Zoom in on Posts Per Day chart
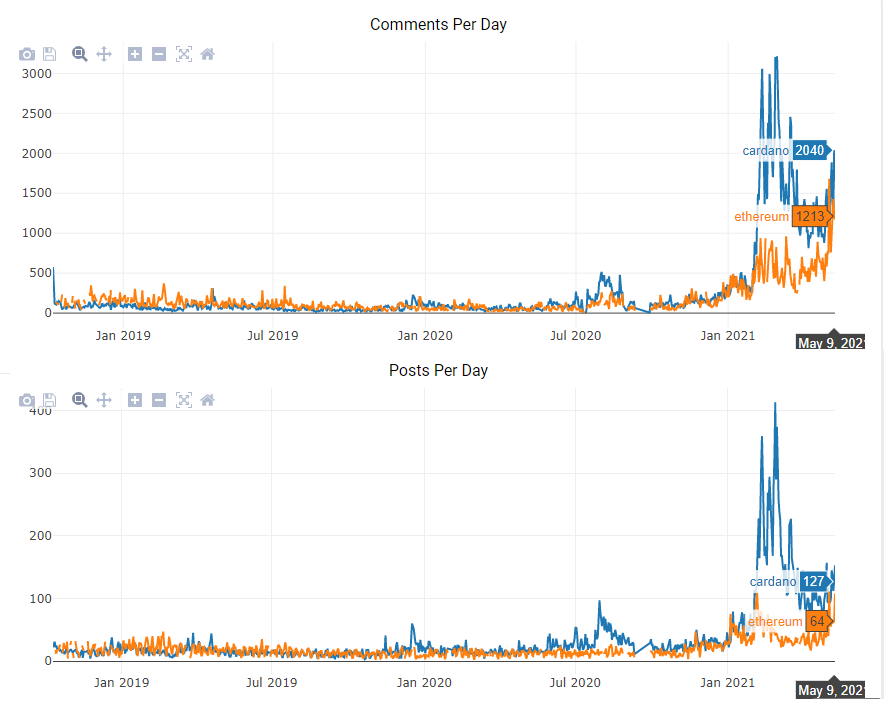 [135, 400]
